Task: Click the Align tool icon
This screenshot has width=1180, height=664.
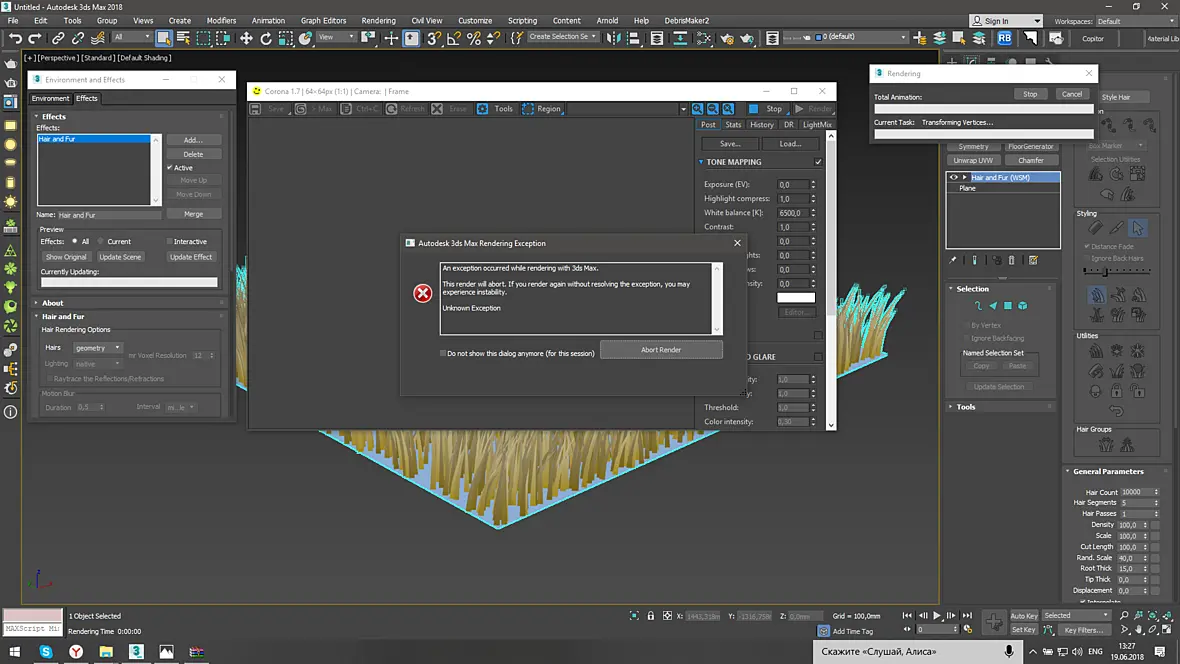Action: coord(634,38)
